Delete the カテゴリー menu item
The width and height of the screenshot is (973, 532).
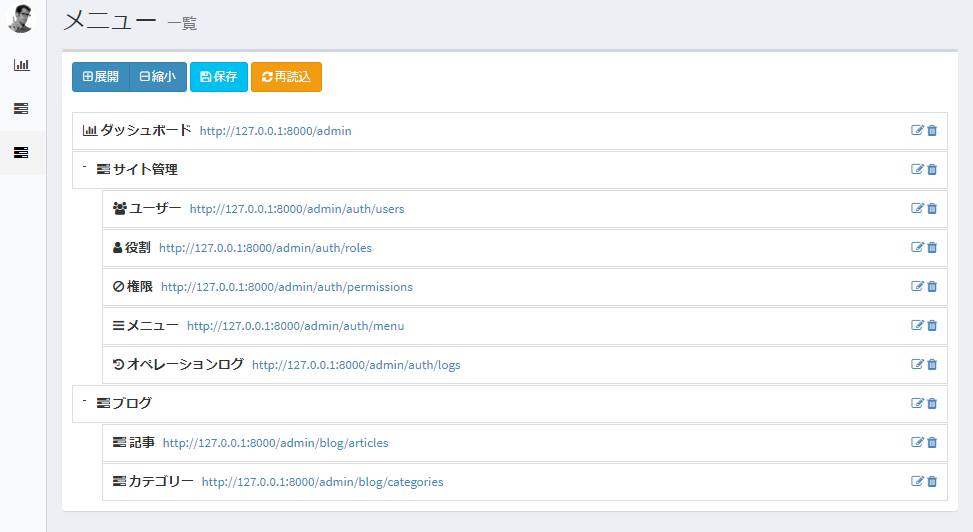point(932,481)
